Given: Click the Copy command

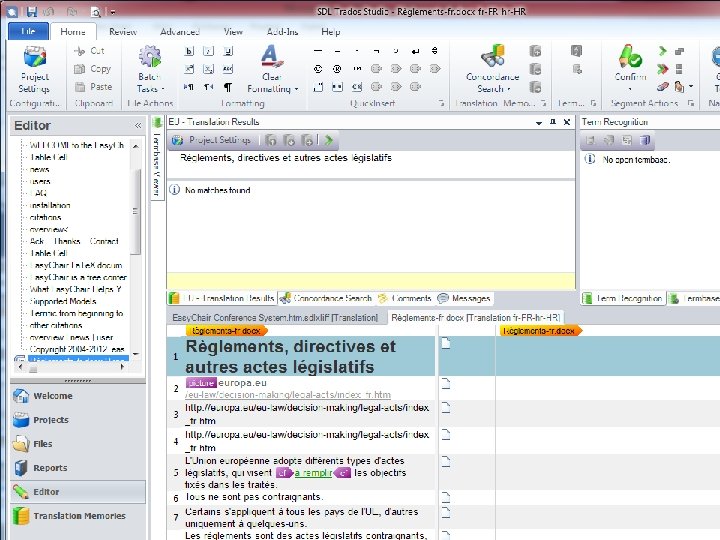Looking at the screenshot, I should [x=92, y=69].
